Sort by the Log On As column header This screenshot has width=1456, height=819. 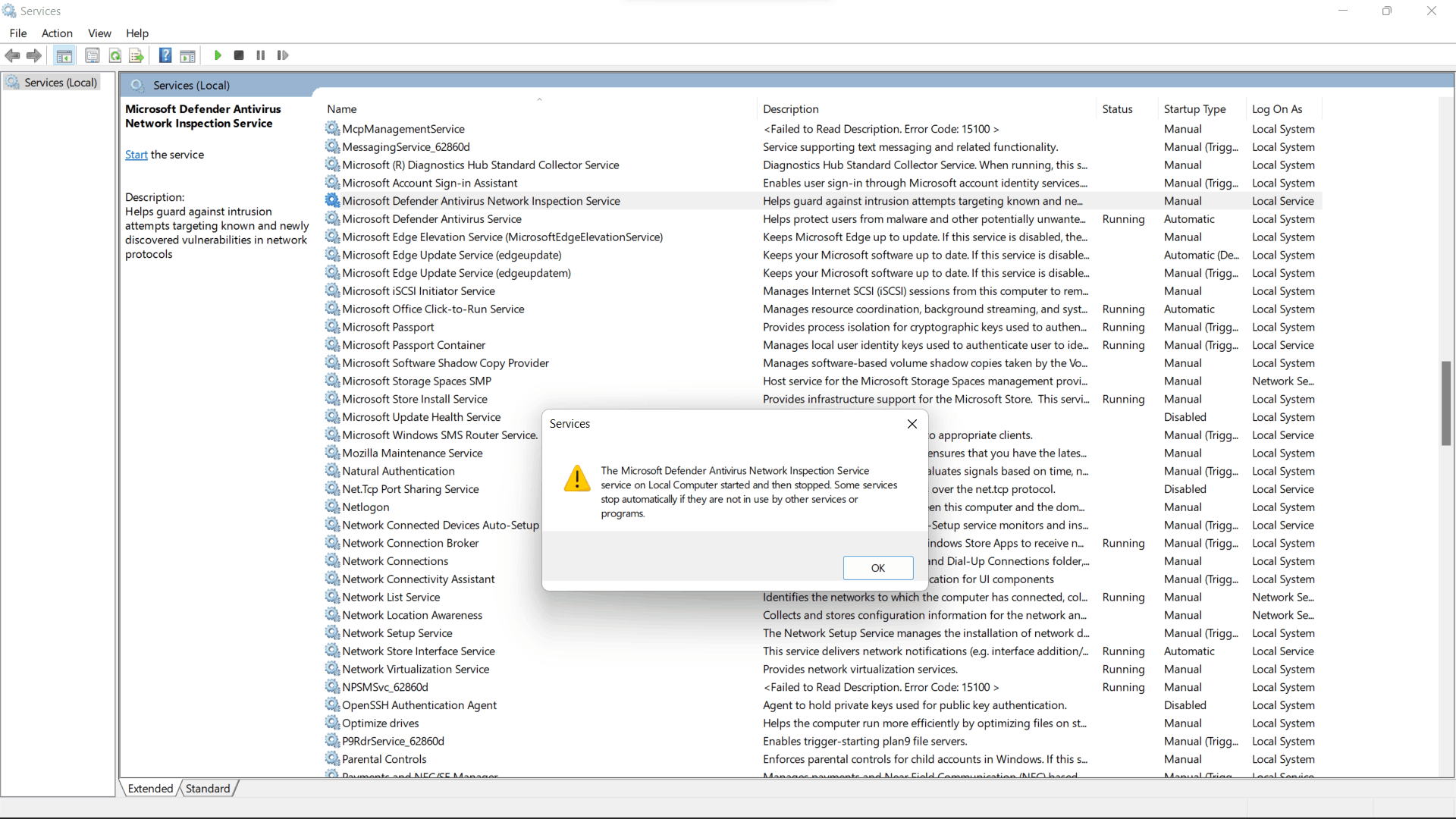1285,109
